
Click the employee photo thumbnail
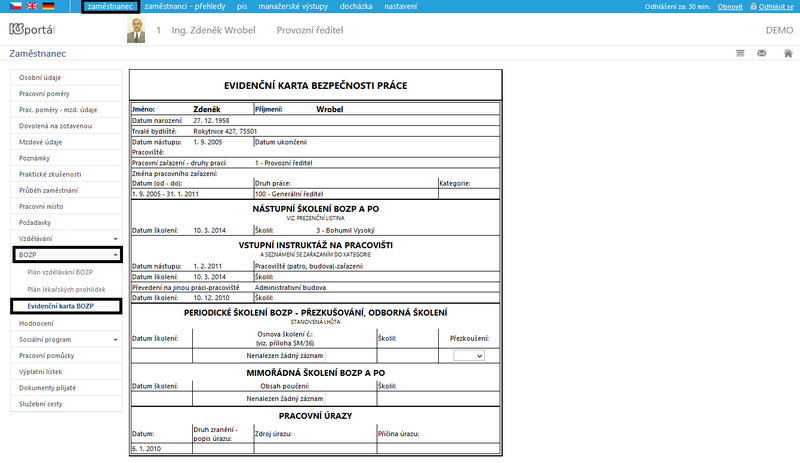coord(136,30)
